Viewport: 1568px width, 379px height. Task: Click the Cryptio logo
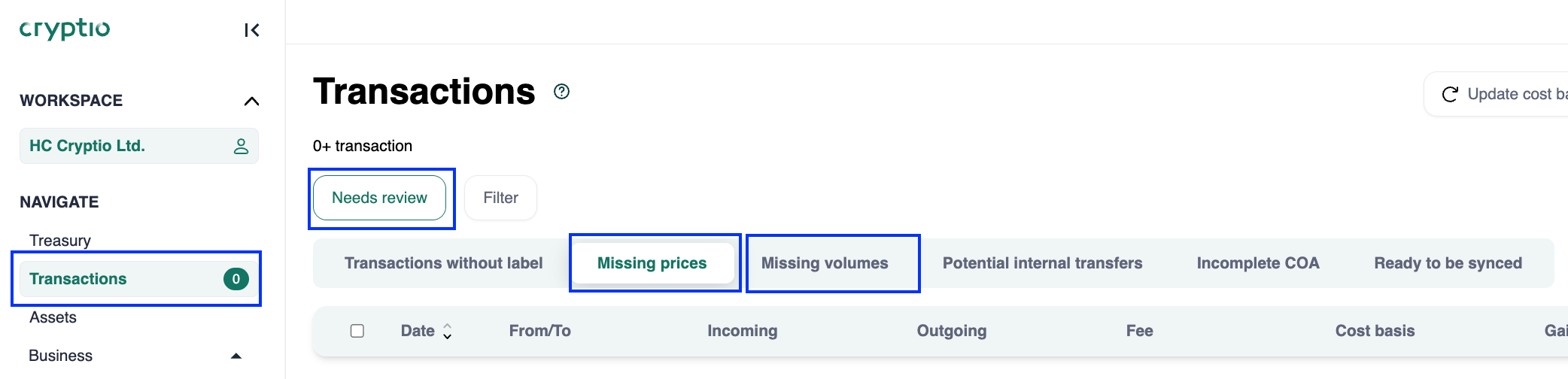coord(65,29)
